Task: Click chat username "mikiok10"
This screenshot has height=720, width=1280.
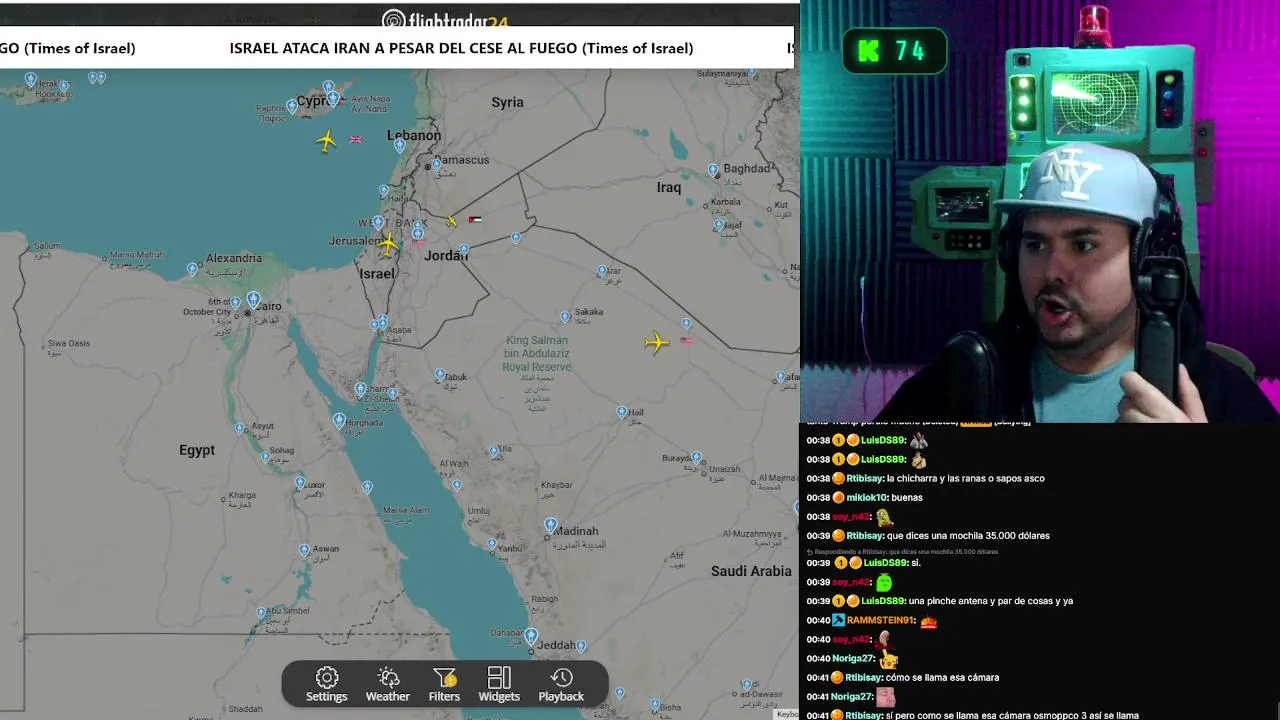Action: pyautogui.click(x=869, y=497)
